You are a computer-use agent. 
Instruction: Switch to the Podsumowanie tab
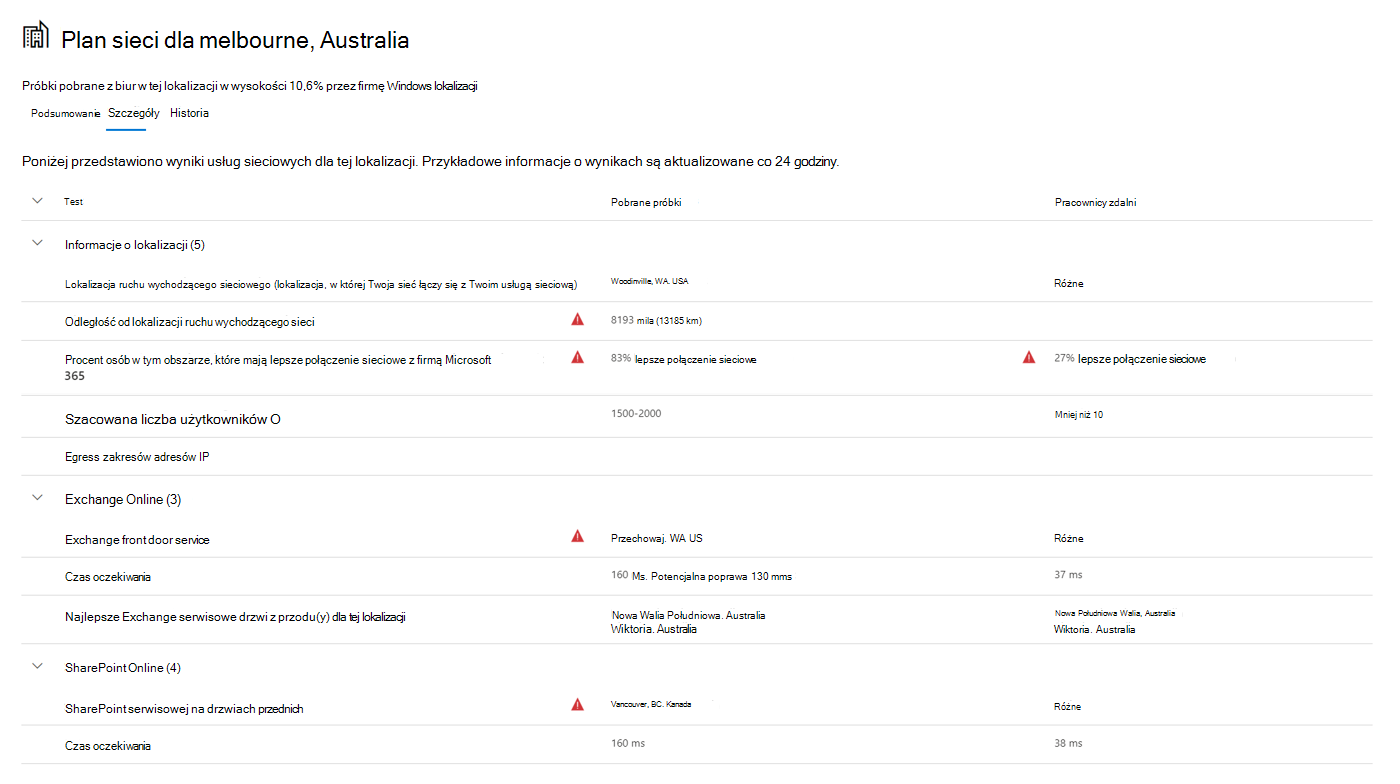(66, 113)
